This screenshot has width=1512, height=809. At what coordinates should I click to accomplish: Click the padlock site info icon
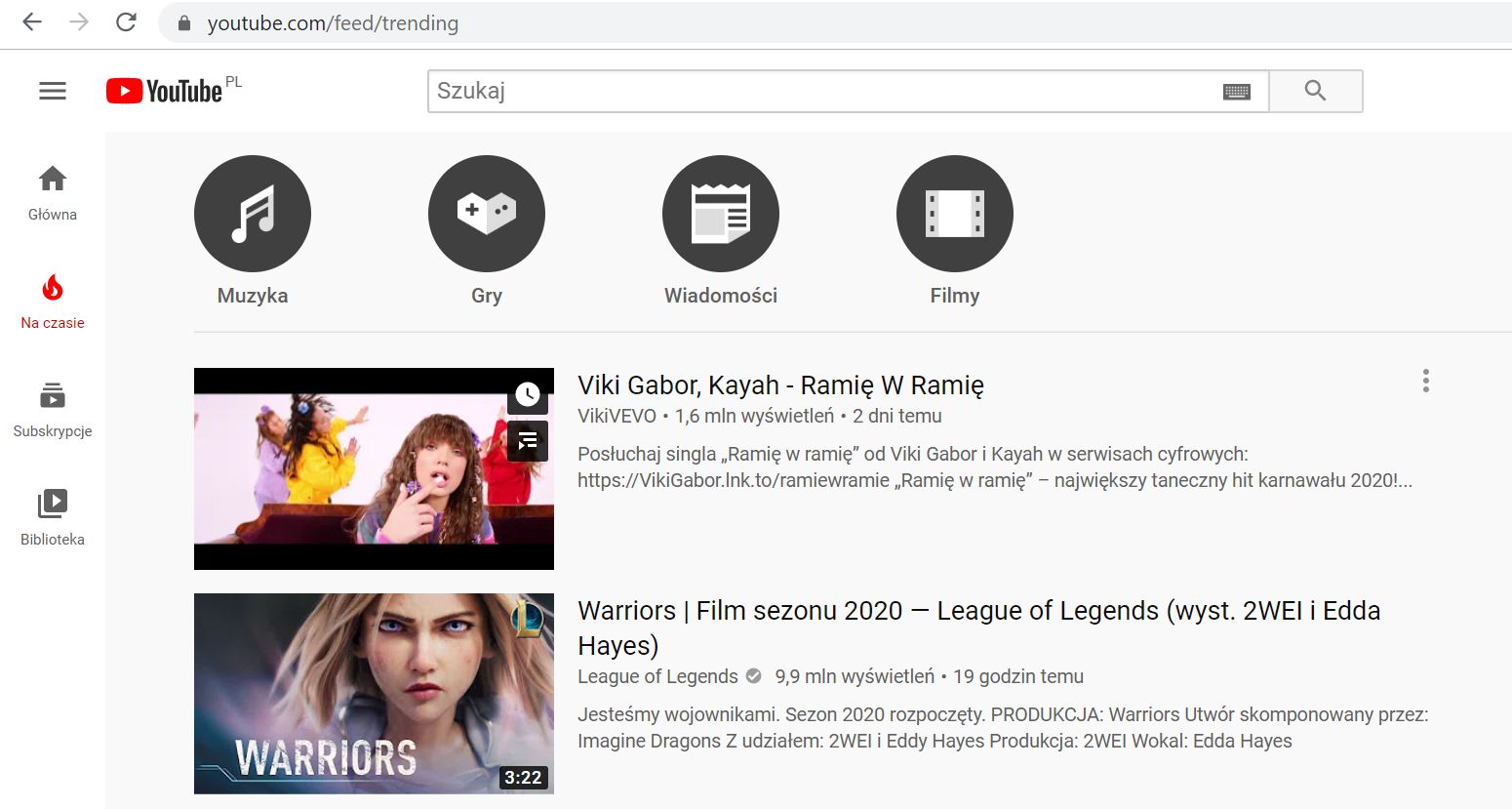click(182, 23)
